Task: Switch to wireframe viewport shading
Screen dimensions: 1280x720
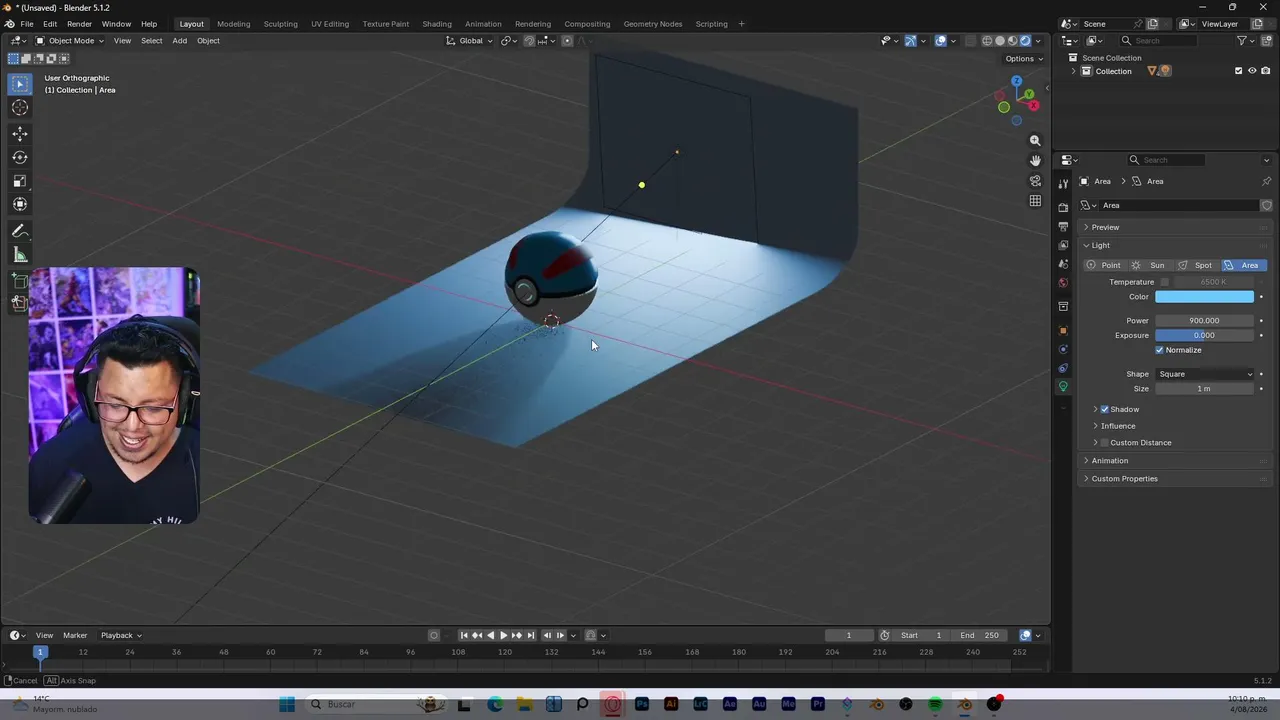Action: click(987, 41)
